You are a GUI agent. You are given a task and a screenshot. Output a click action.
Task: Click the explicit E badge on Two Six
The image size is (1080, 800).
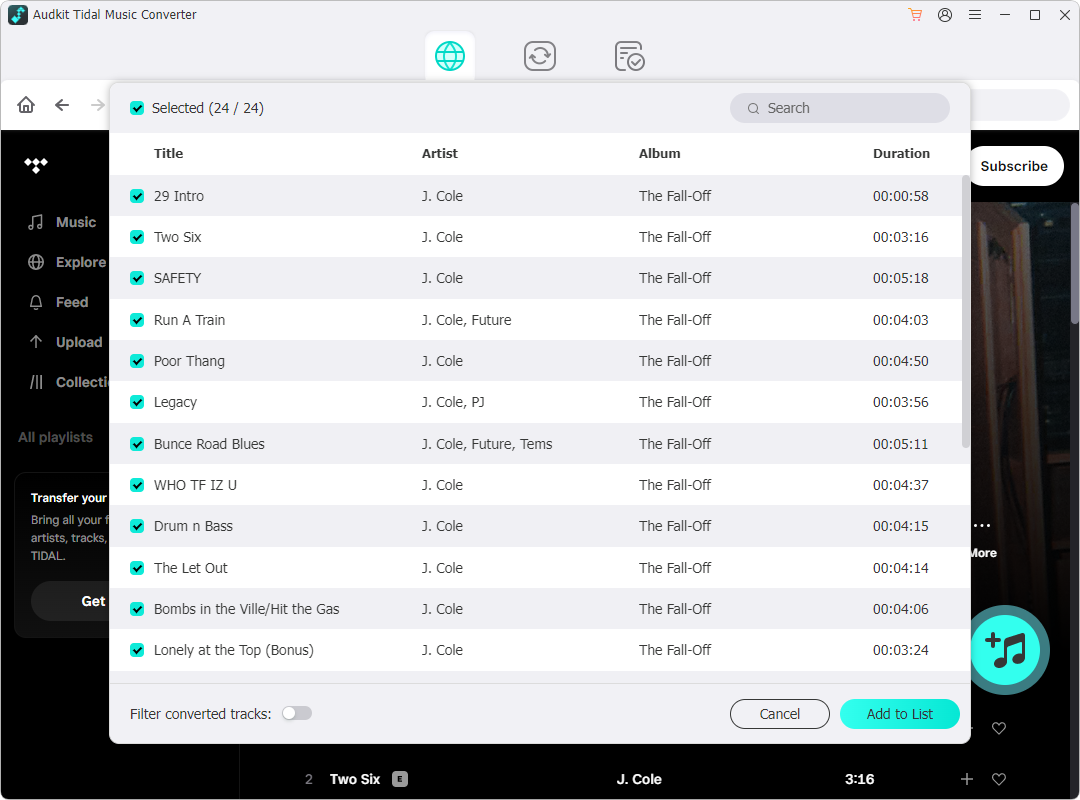pyautogui.click(x=399, y=779)
